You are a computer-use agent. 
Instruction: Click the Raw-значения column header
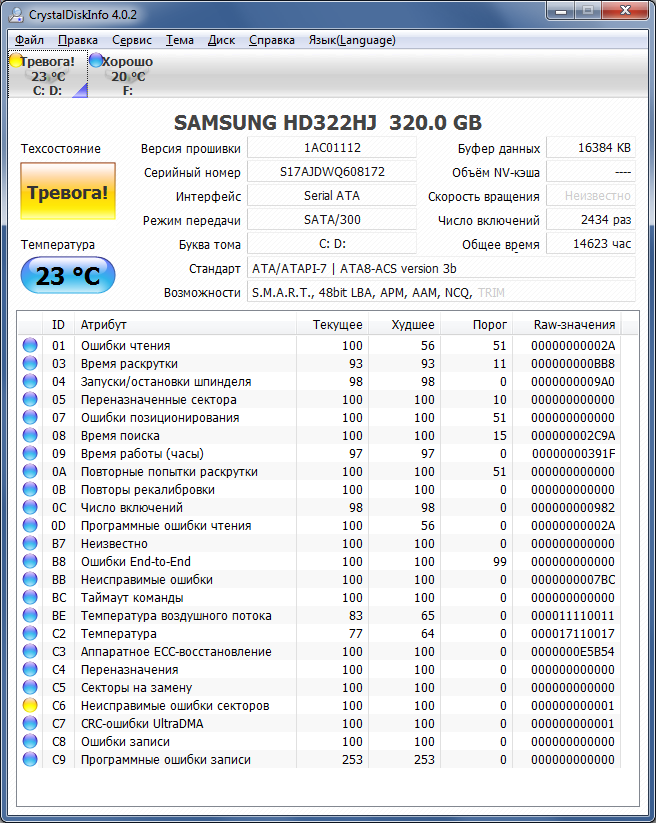click(567, 325)
